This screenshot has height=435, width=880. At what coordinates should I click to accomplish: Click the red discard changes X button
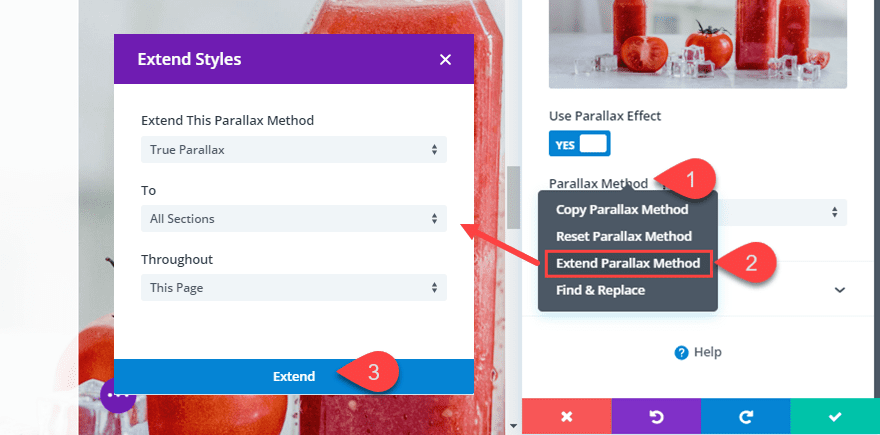[567, 416]
